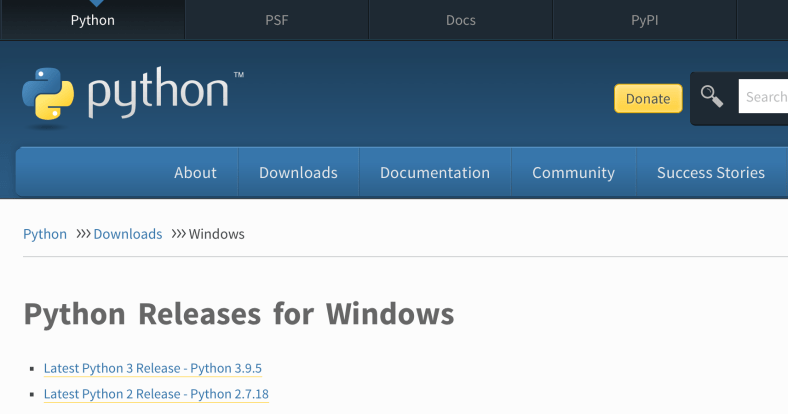Open the Success Stories menu
Image resolution: width=788 pixels, height=414 pixels.
coord(711,172)
